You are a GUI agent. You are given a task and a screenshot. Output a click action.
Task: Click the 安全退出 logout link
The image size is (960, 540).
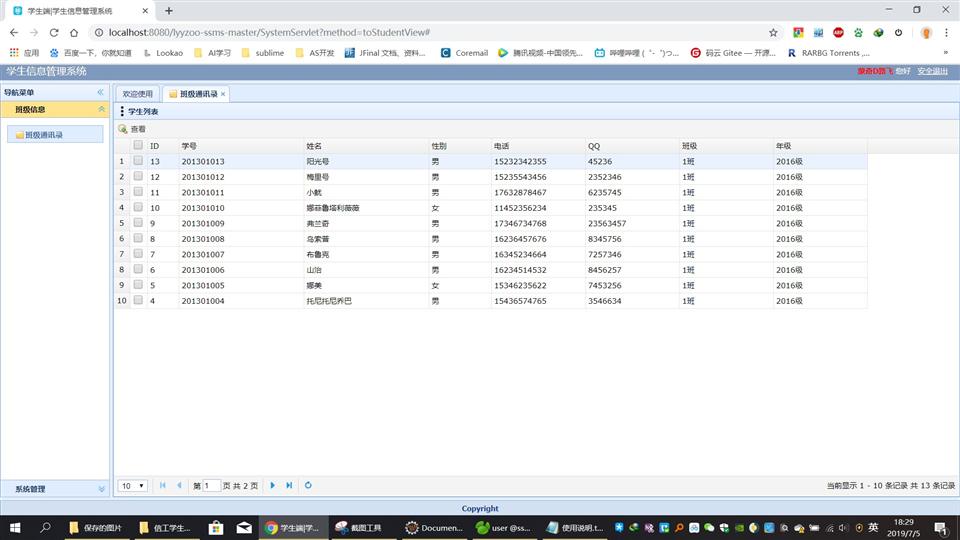pos(932,71)
